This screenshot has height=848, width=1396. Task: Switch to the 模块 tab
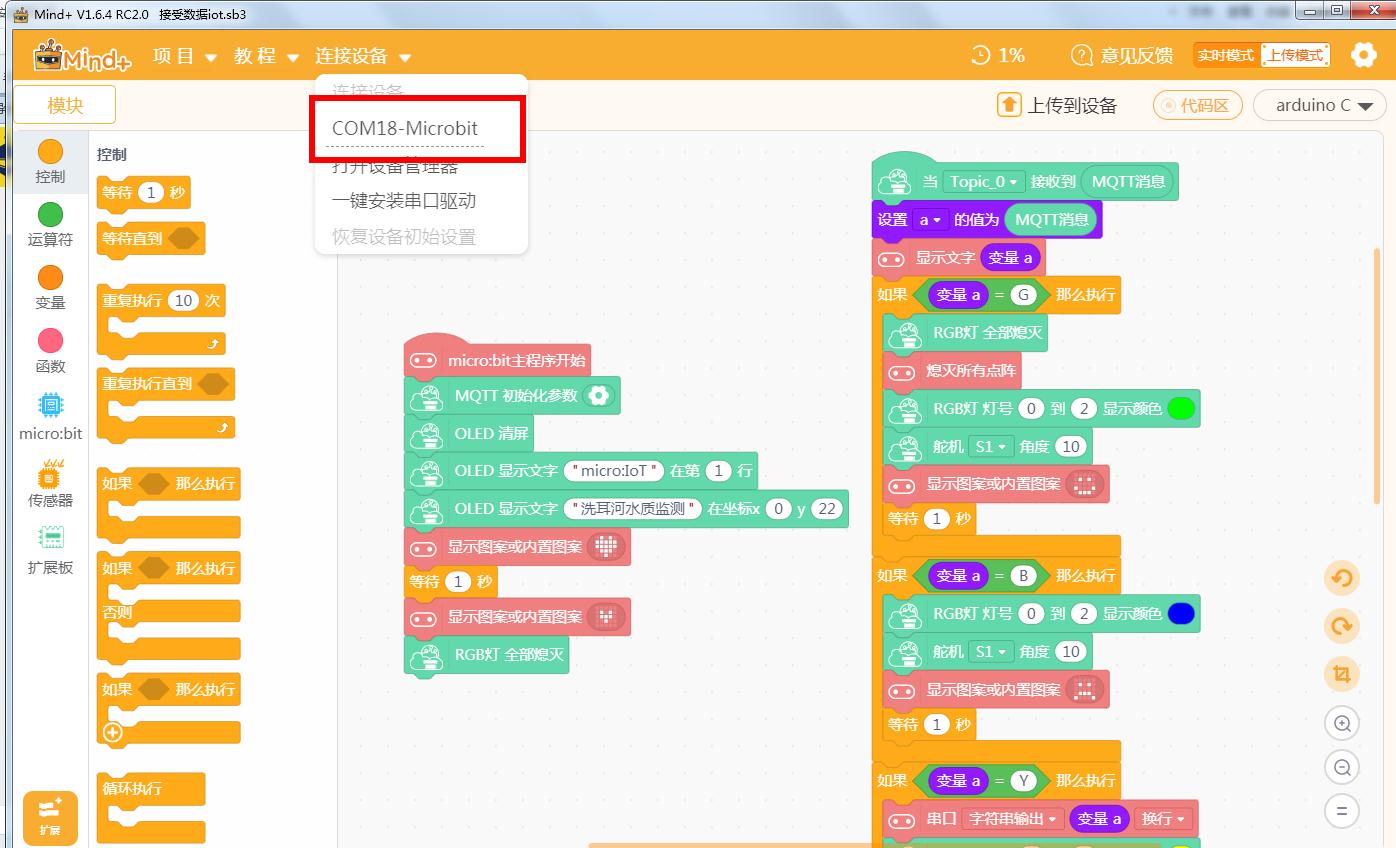[65, 105]
